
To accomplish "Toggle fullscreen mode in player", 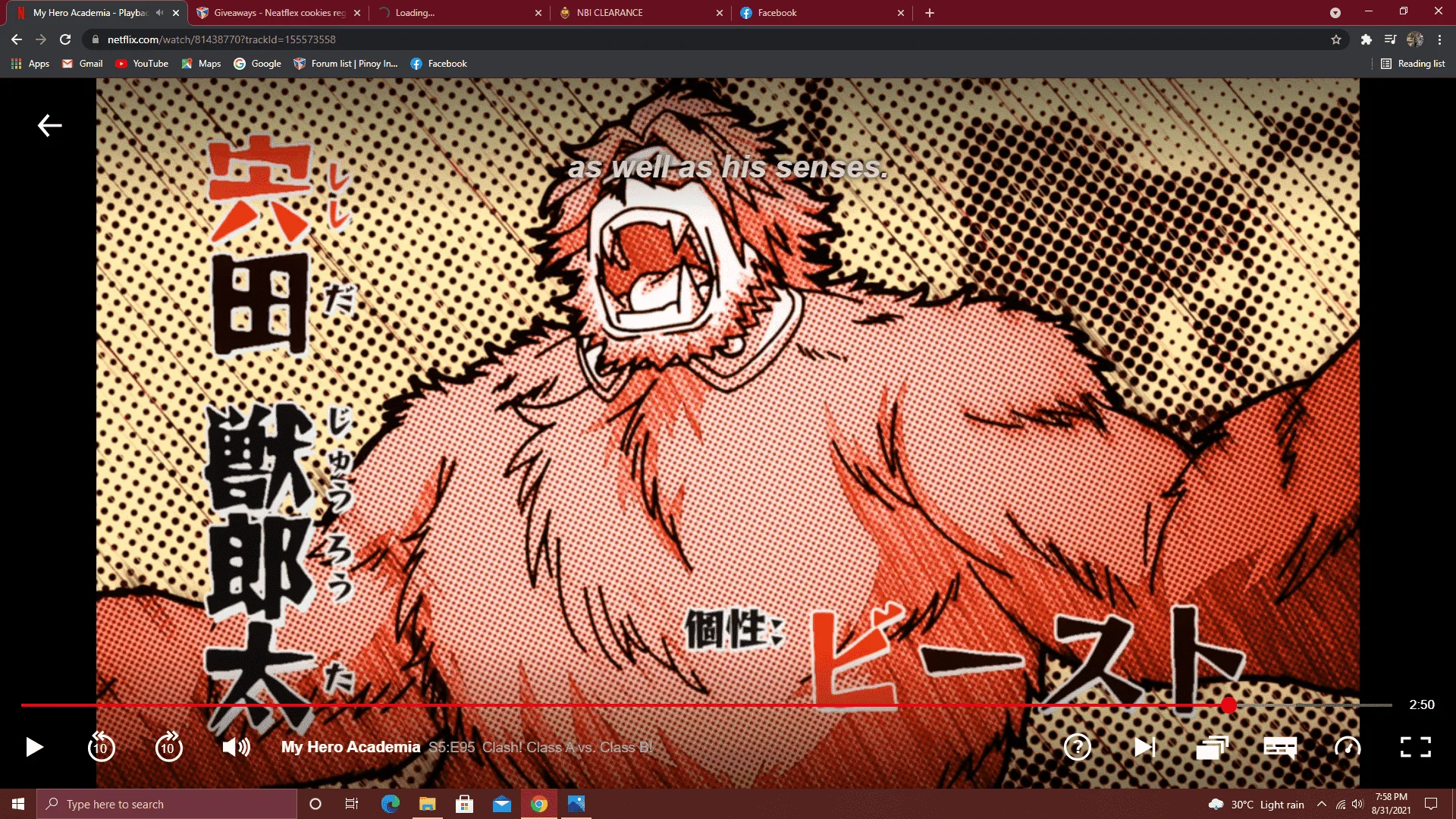I will (x=1415, y=747).
